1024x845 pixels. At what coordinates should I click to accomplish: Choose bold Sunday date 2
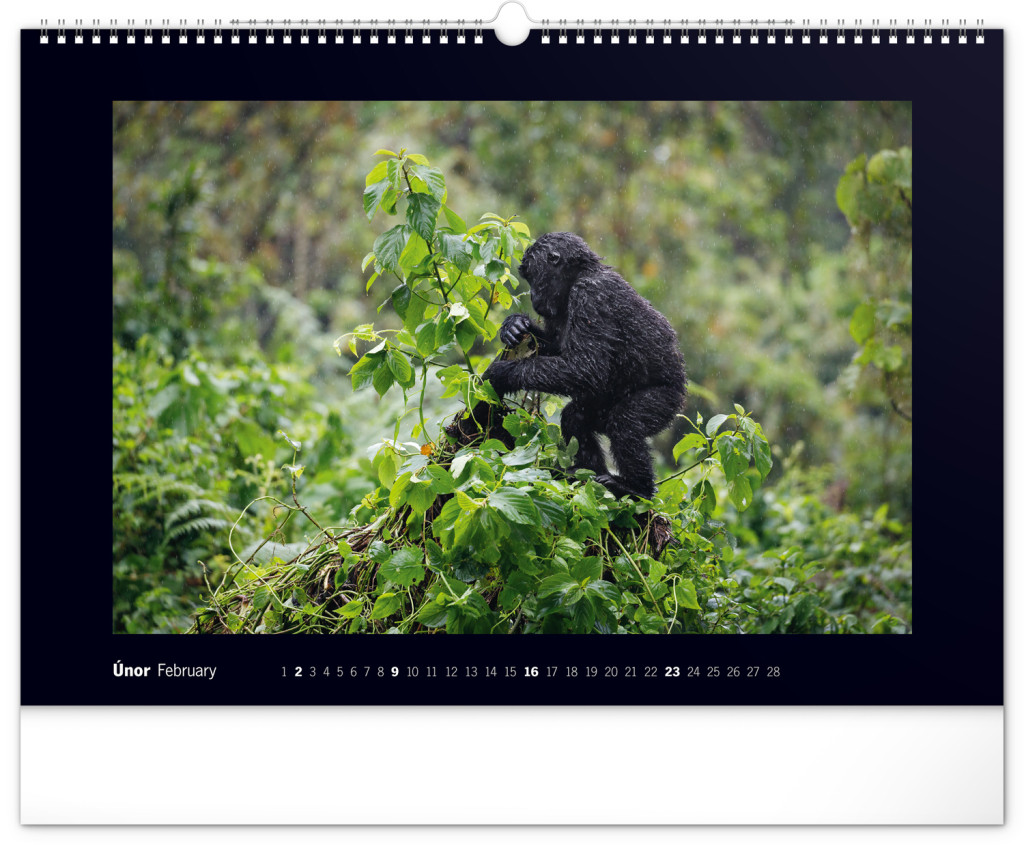[x=298, y=672]
